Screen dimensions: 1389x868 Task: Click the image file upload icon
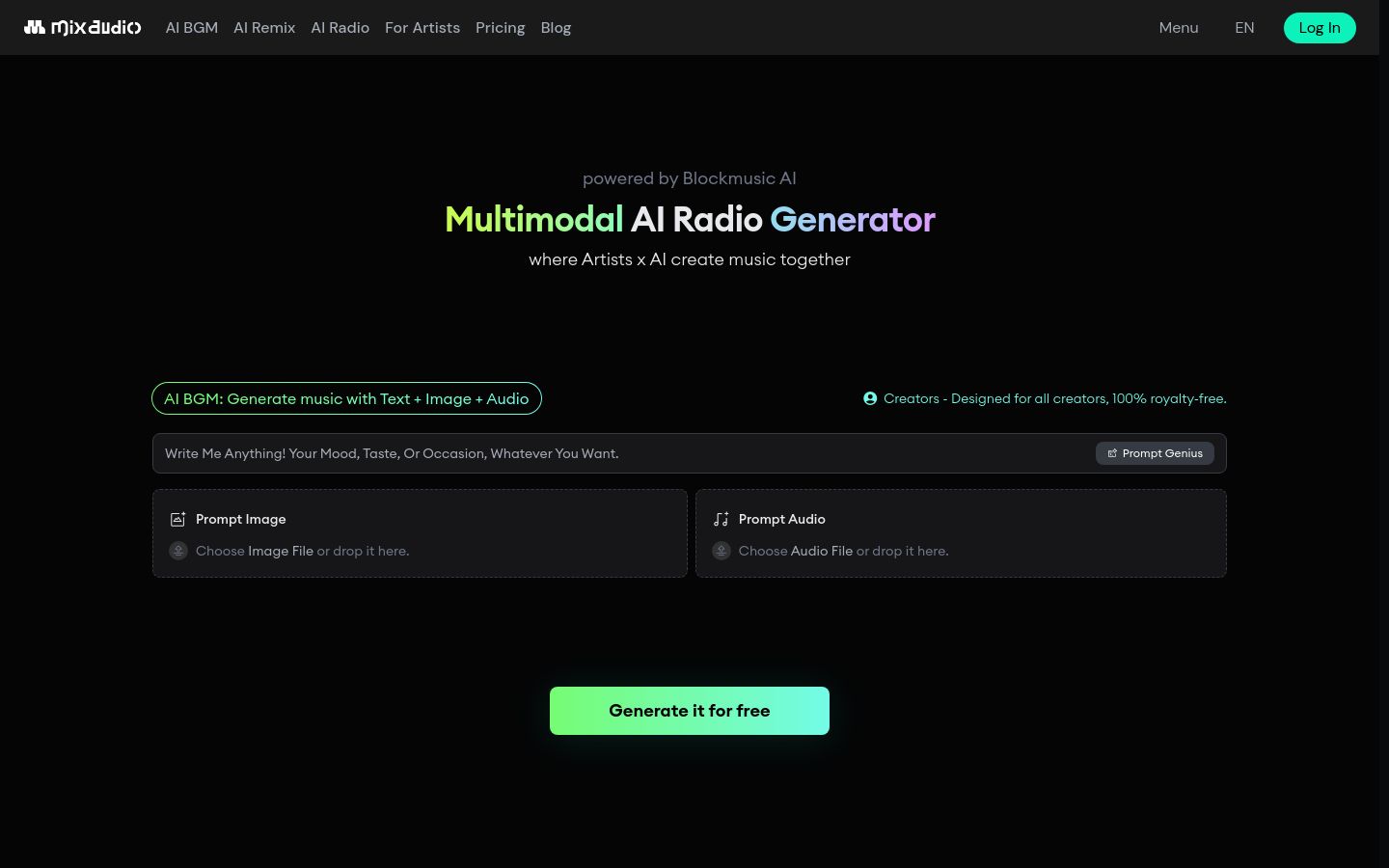point(178,551)
